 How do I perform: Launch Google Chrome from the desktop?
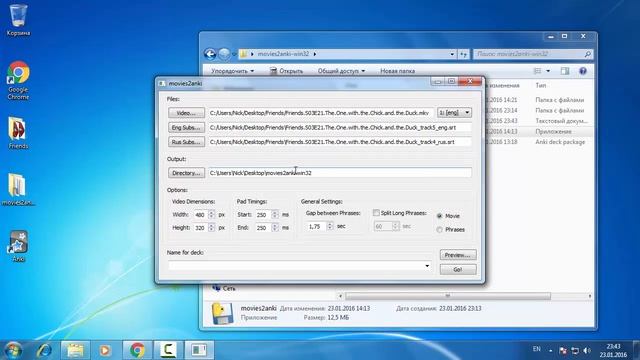point(18,80)
